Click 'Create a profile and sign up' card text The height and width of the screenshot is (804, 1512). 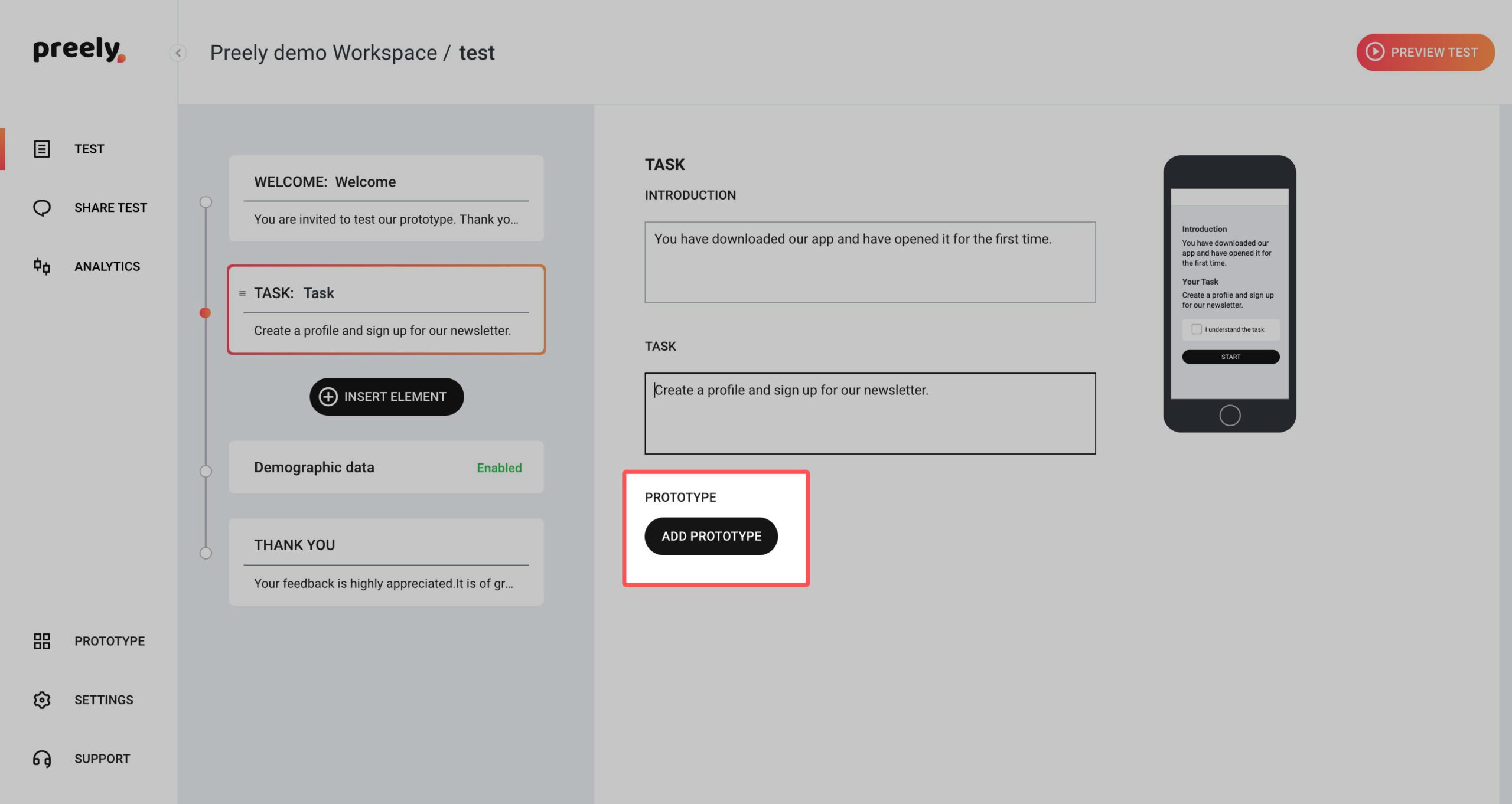pyautogui.click(x=383, y=331)
